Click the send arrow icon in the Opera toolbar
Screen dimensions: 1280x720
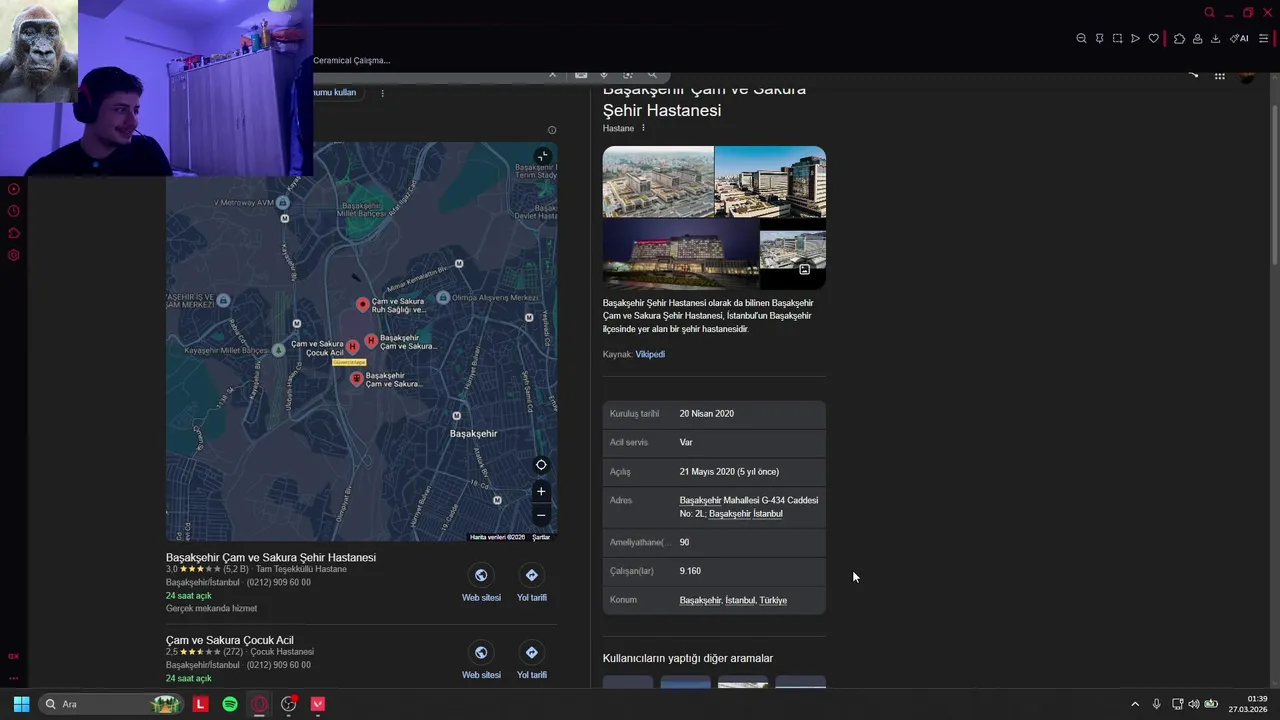tap(1135, 39)
